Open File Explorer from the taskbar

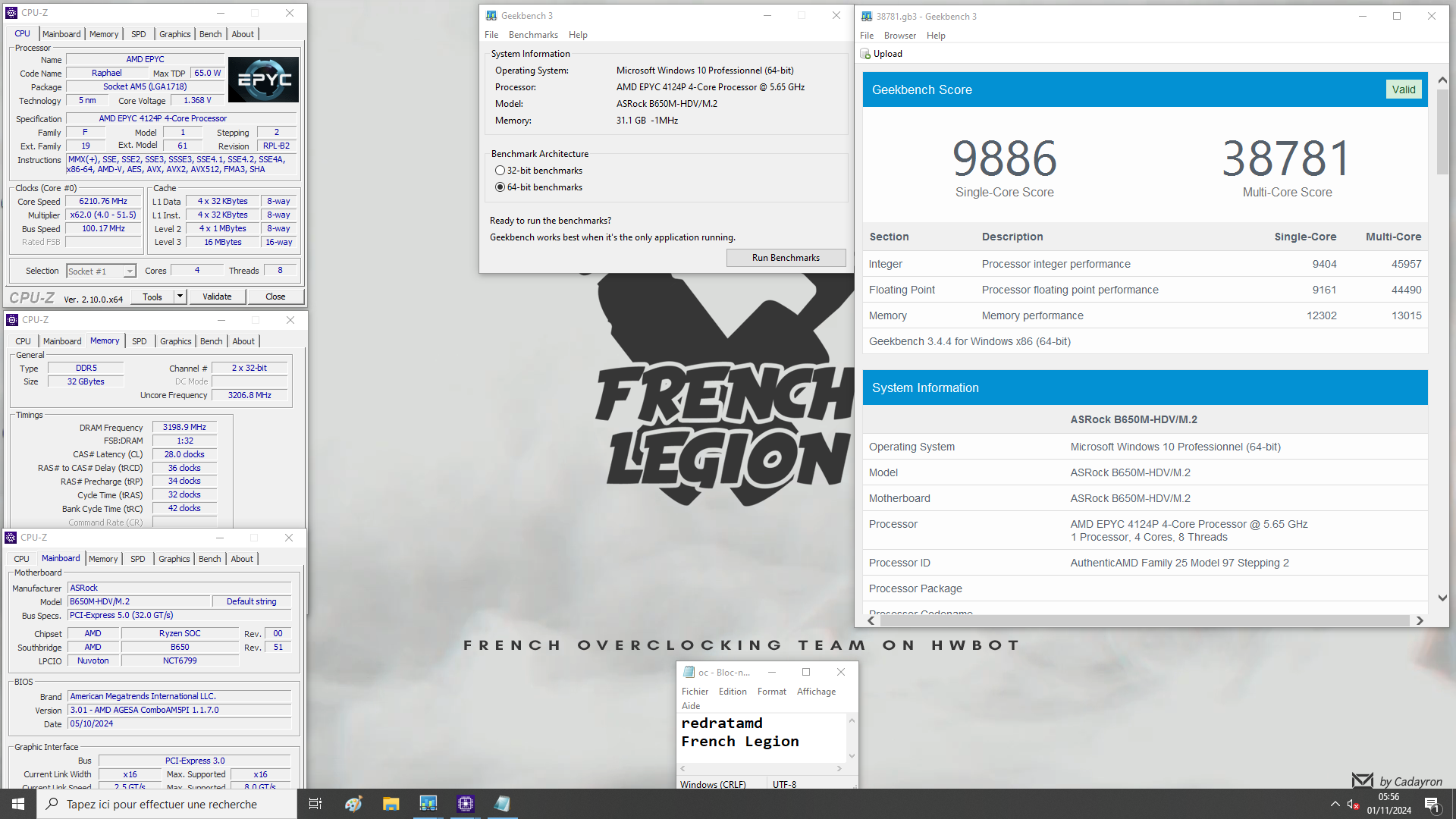[x=391, y=804]
